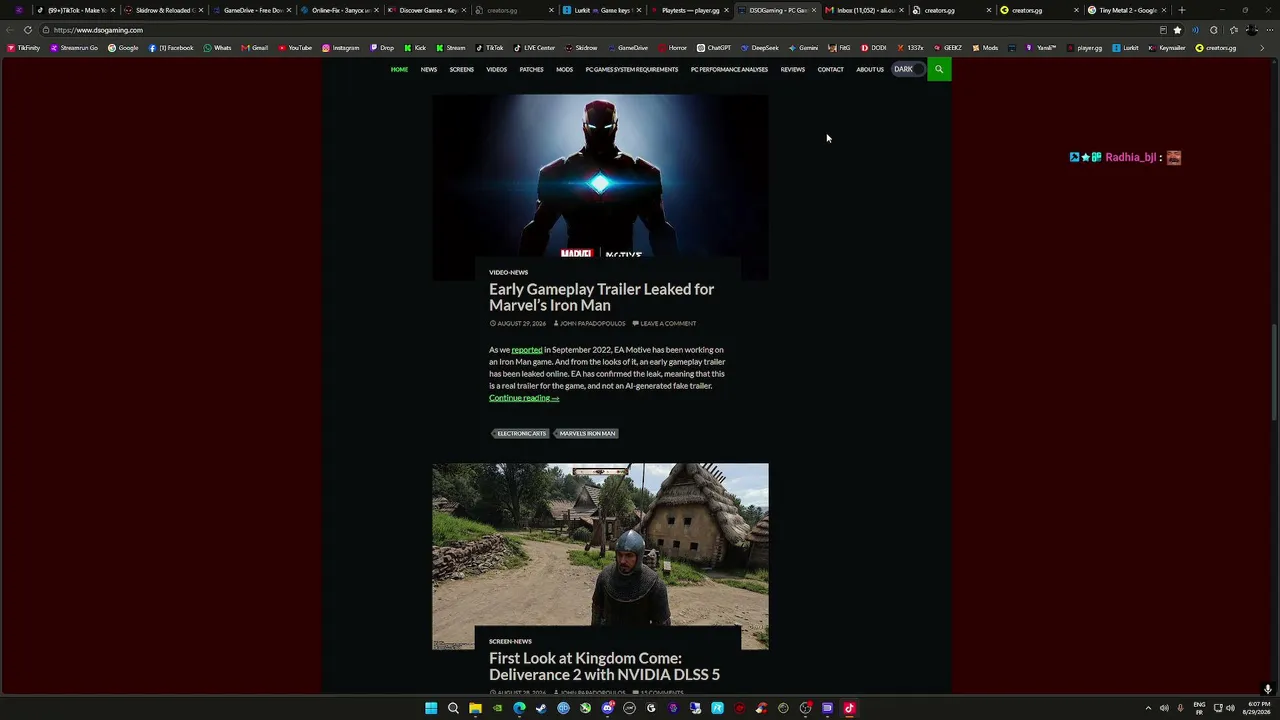Click the Continue reading link
Viewport: 1280px width, 720px height.
pyautogui.click(x=524, y=398)
